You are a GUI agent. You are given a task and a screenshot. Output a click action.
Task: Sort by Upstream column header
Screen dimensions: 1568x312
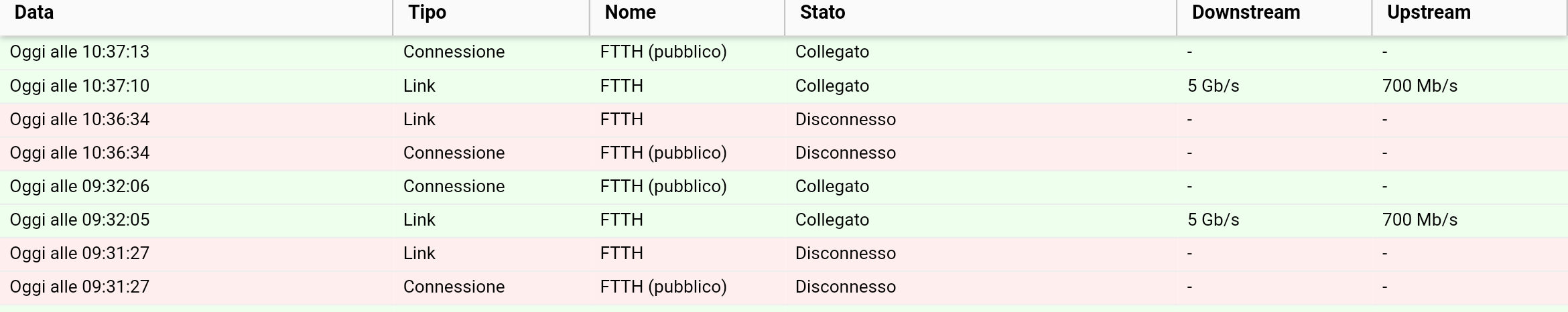1469,14
